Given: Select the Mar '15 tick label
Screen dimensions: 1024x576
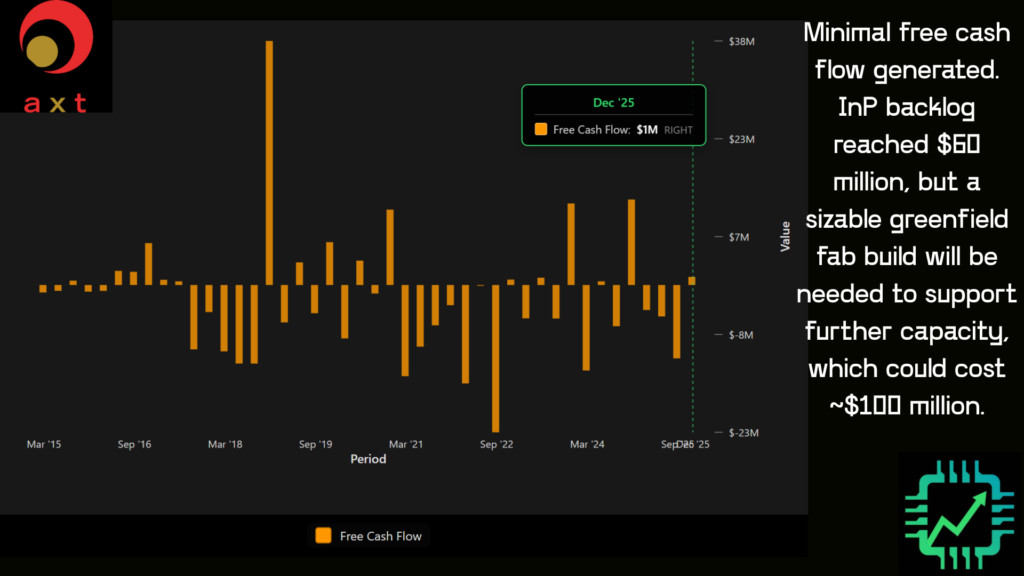Looking at the screenshot, I should click(44, 444).
